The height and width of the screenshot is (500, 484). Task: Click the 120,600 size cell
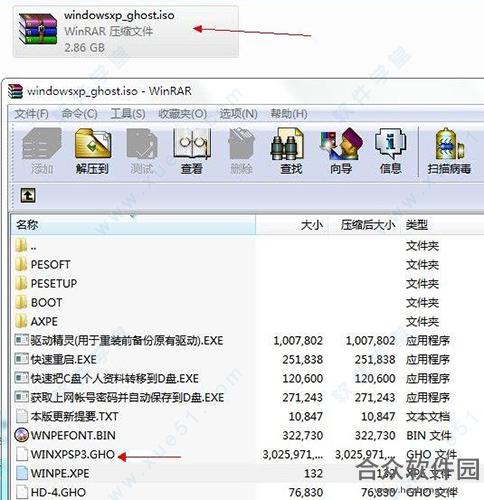303,379
